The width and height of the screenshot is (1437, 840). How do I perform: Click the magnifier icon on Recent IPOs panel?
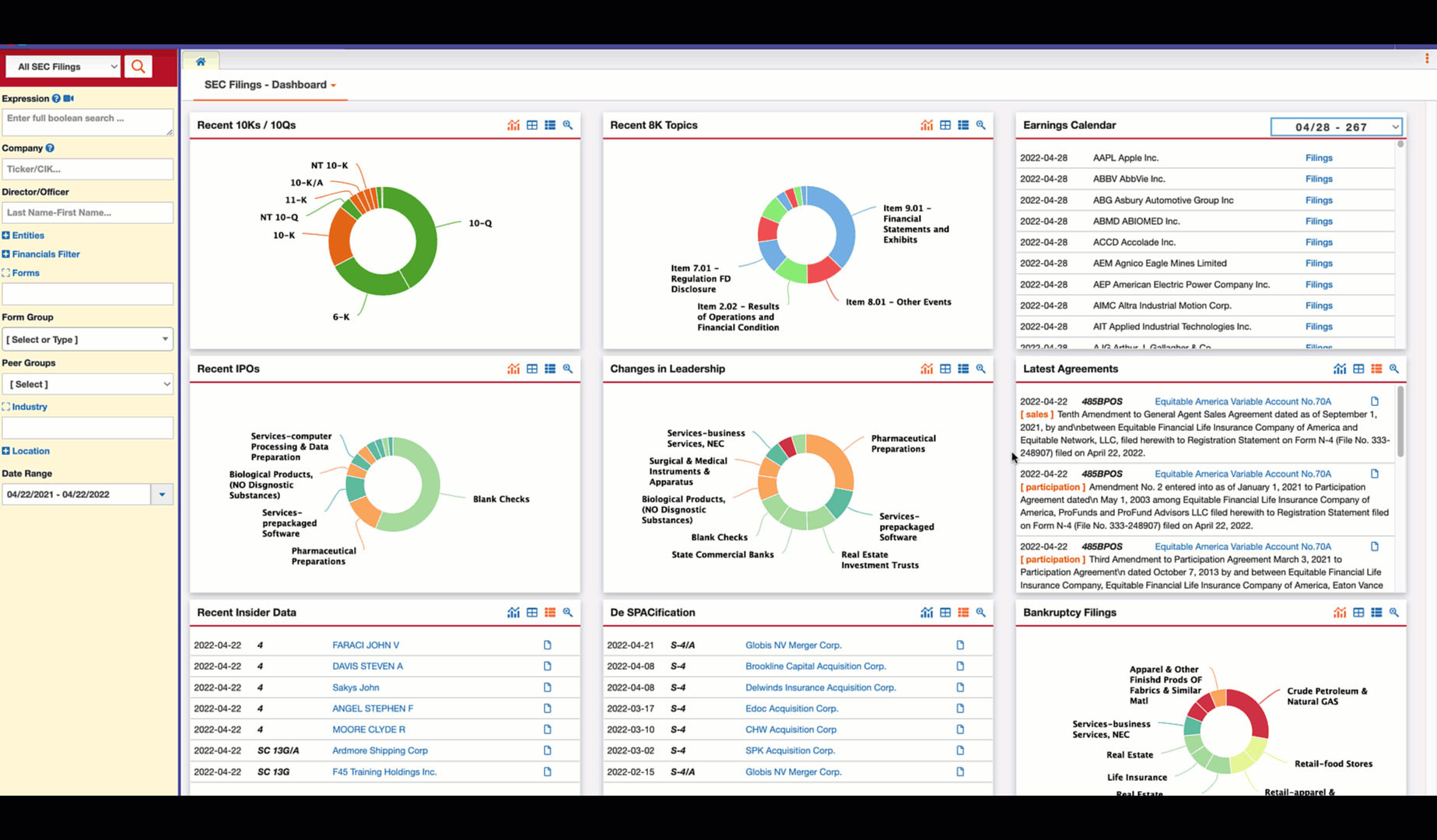pos(568,369)
